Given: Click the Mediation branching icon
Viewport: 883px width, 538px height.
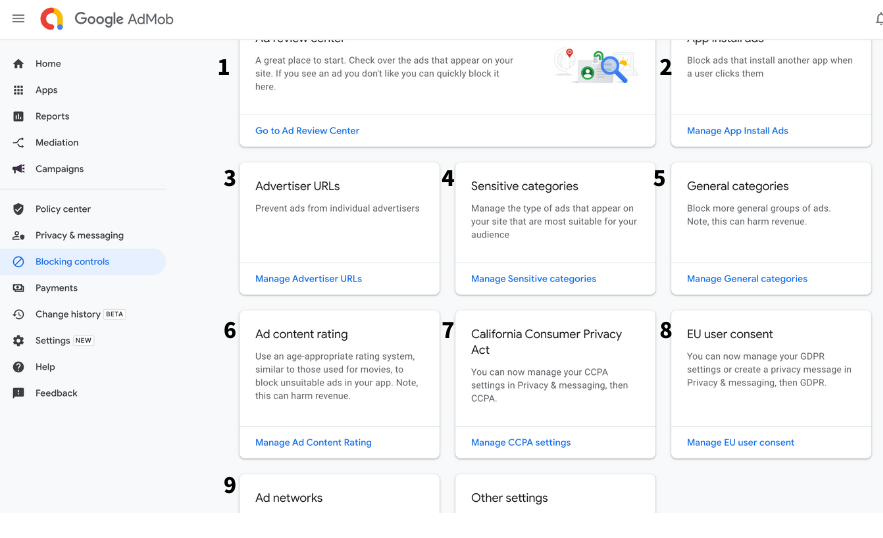Looking at the screenshot, I should click(19, 143).
